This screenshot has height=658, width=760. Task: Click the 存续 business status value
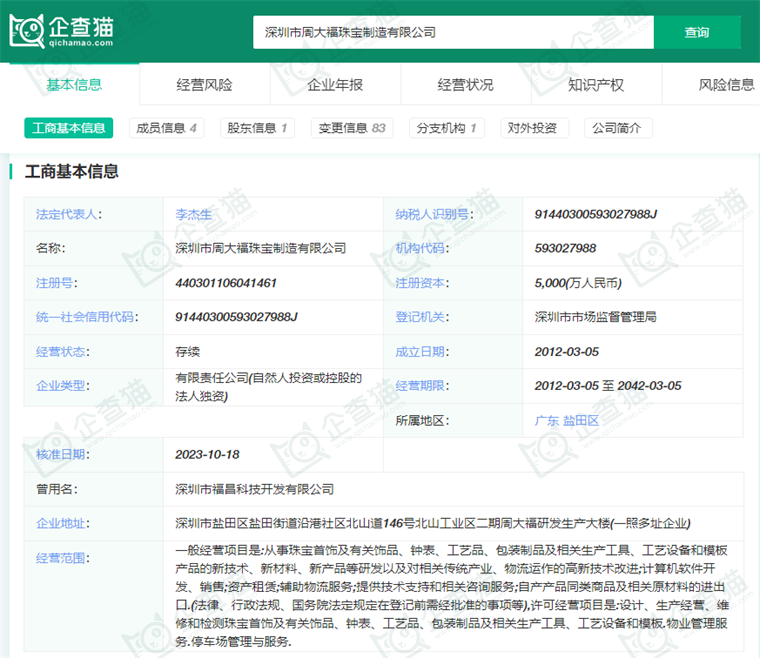188,352
